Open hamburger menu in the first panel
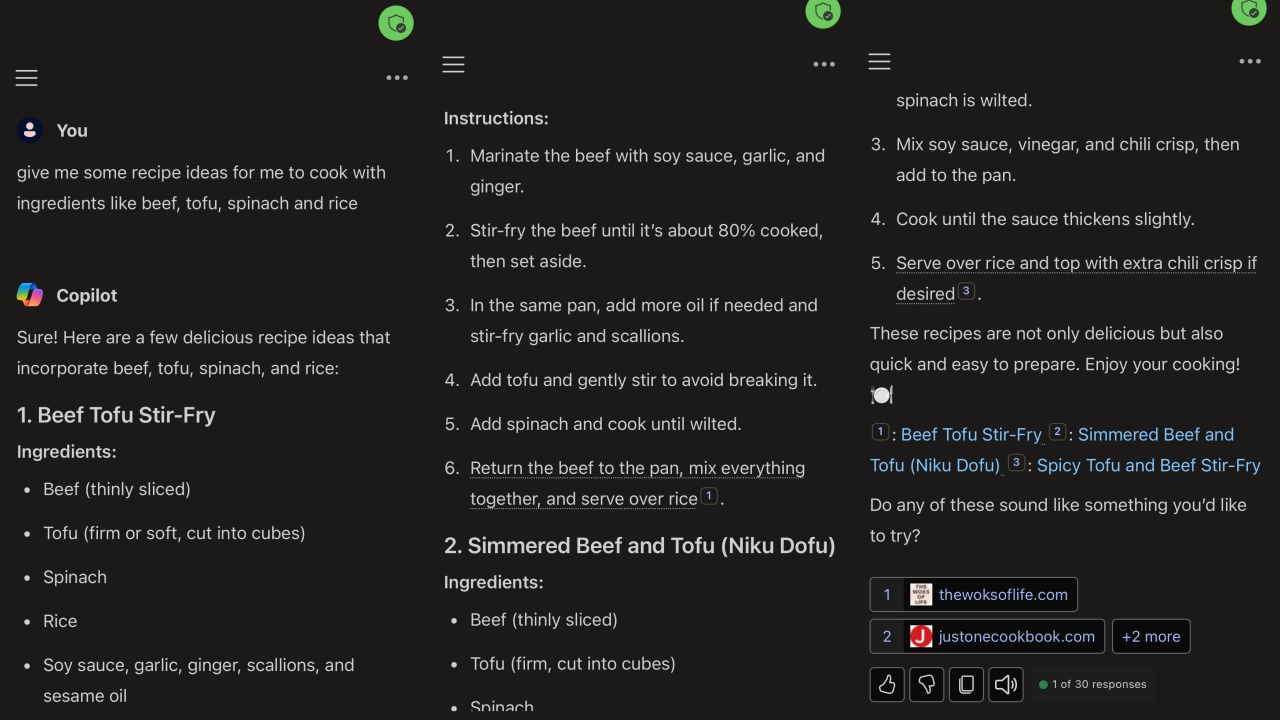This screenshot has height=720, width=1280. pyautogui.click(x=27, y=78)
